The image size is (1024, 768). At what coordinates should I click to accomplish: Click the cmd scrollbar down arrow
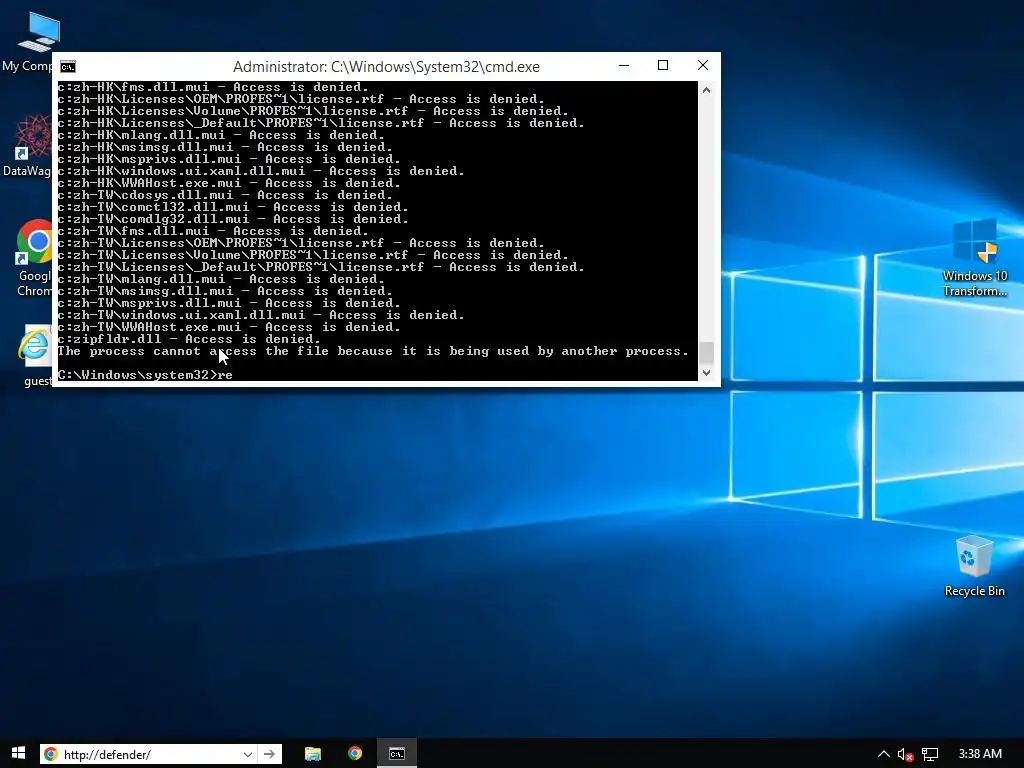(x=706, y=373)
